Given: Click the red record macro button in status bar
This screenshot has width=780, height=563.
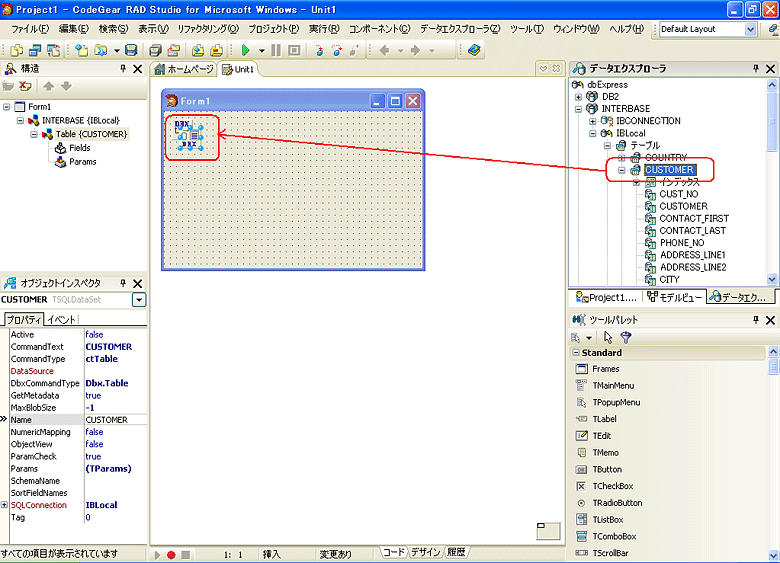Looking at the screenshot, I should [171, 555].
